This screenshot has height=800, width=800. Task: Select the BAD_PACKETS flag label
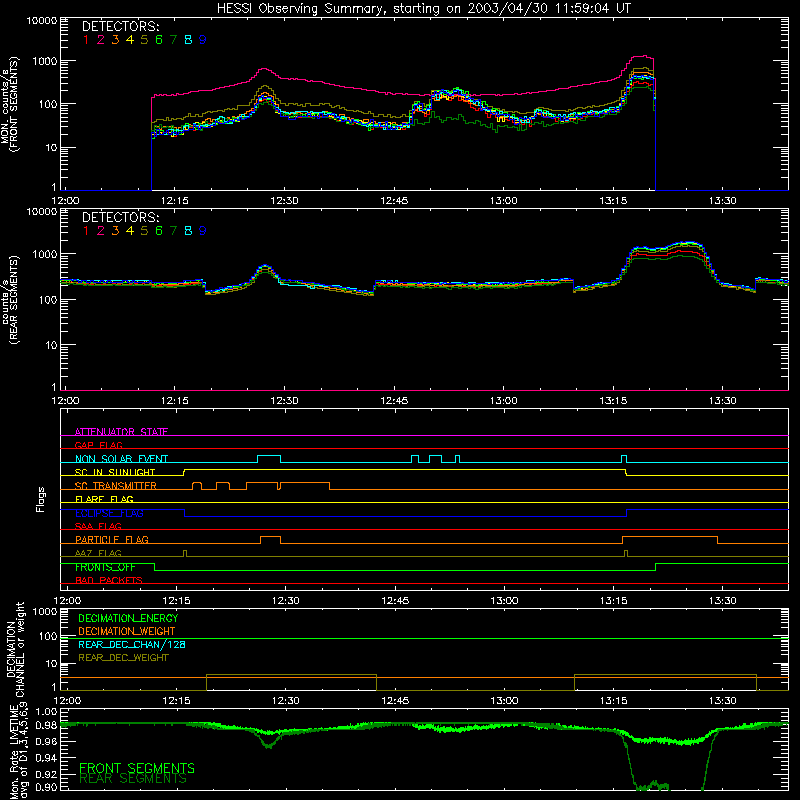coord(109,580)
